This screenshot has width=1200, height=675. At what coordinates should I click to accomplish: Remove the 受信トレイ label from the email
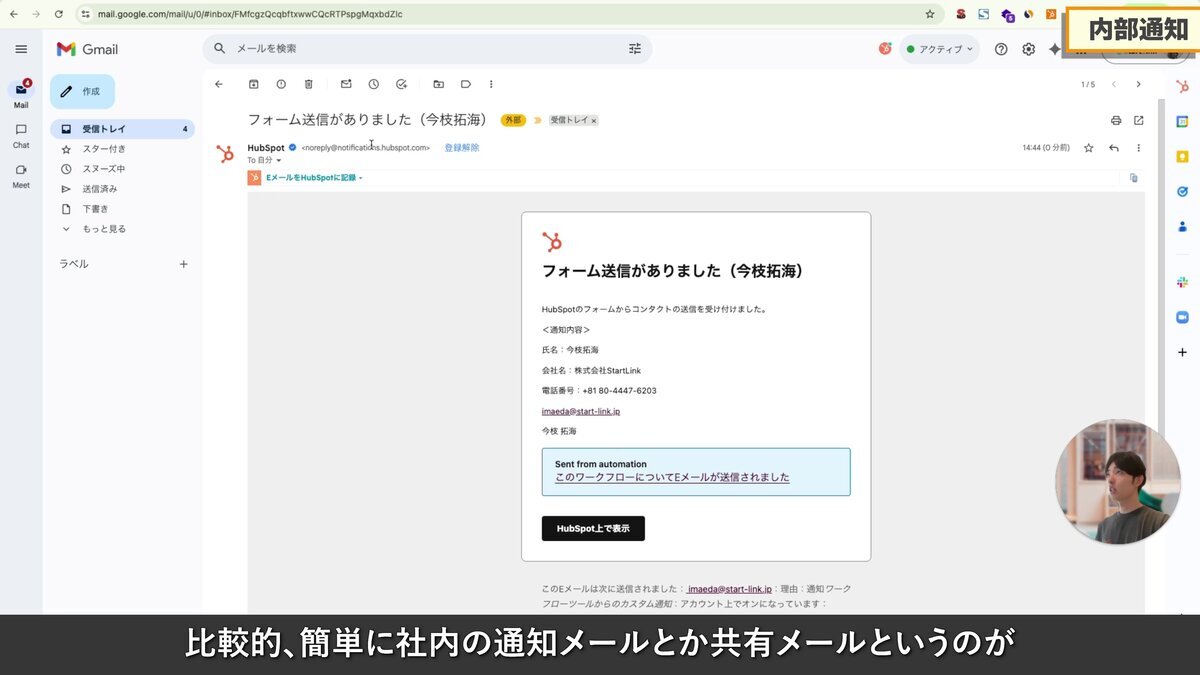tap(593, 120)
